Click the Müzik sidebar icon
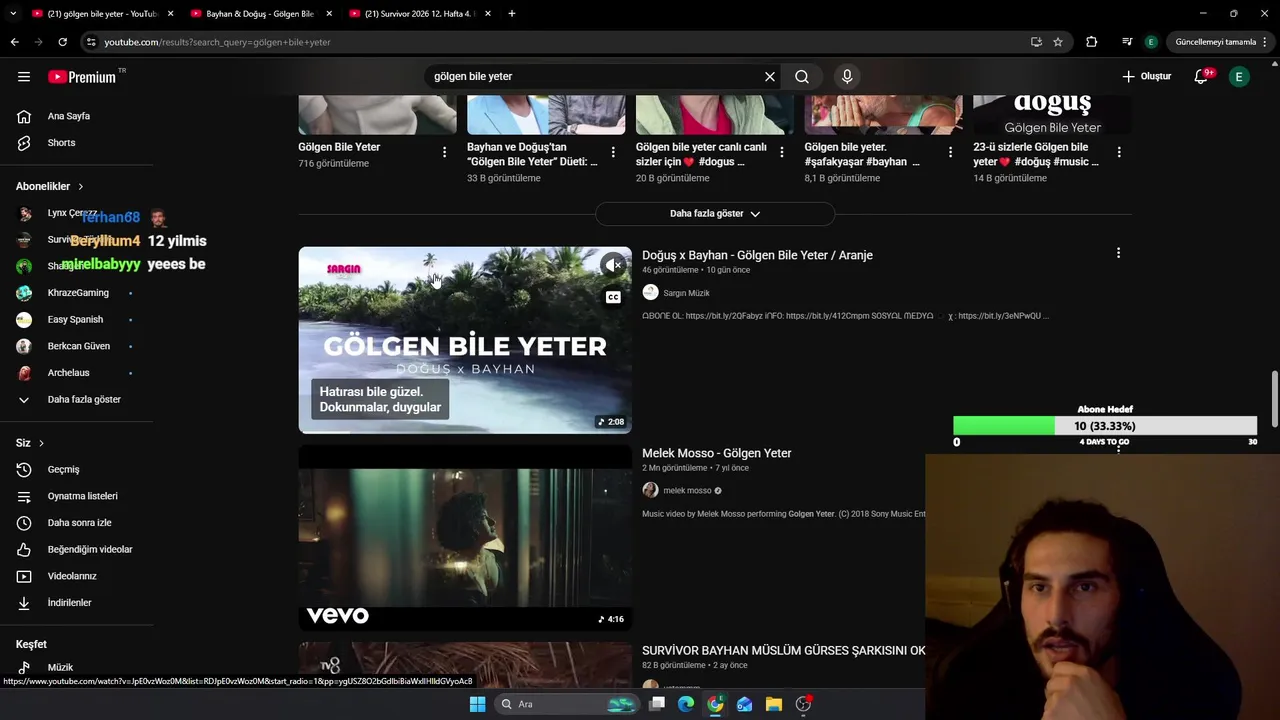Screen dimensions: 1280x720 pos(24,667)
